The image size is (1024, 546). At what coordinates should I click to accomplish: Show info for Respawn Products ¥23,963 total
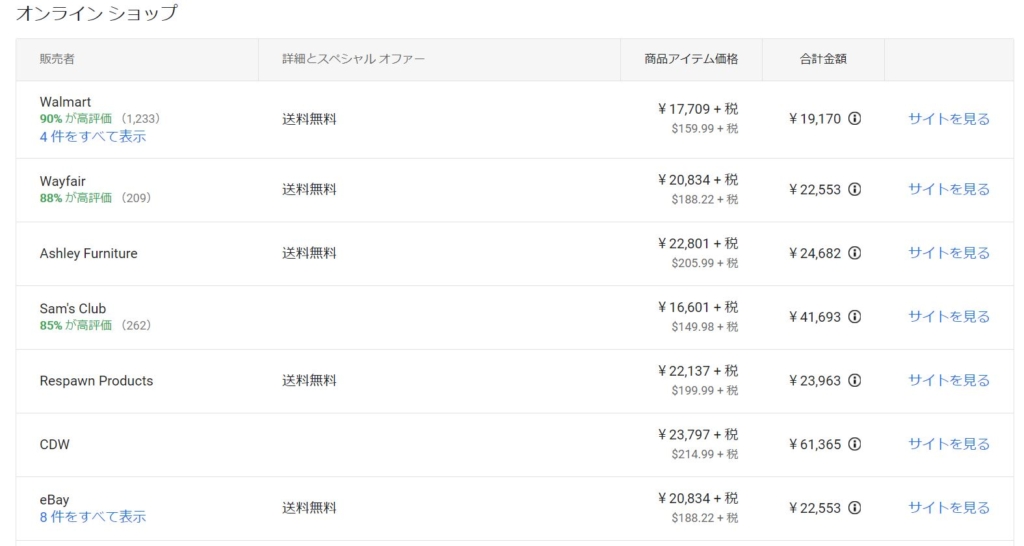[854, 381]
